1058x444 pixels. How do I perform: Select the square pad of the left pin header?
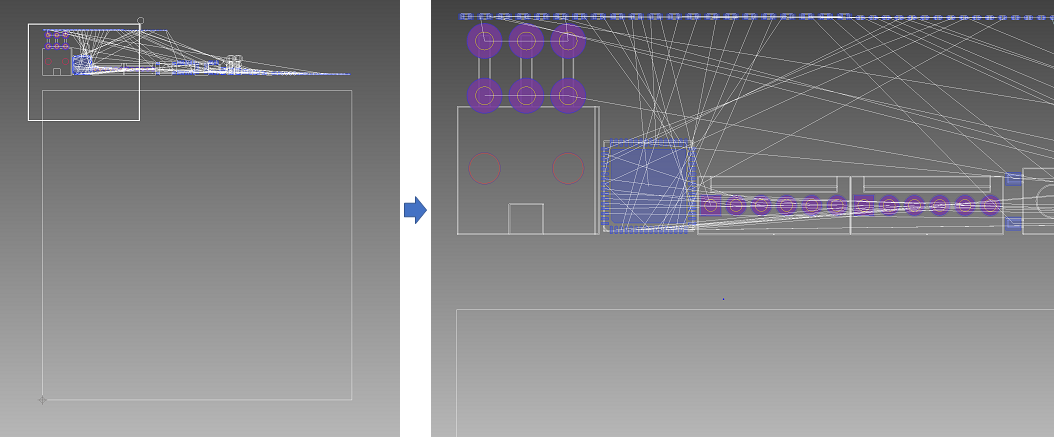710,205
